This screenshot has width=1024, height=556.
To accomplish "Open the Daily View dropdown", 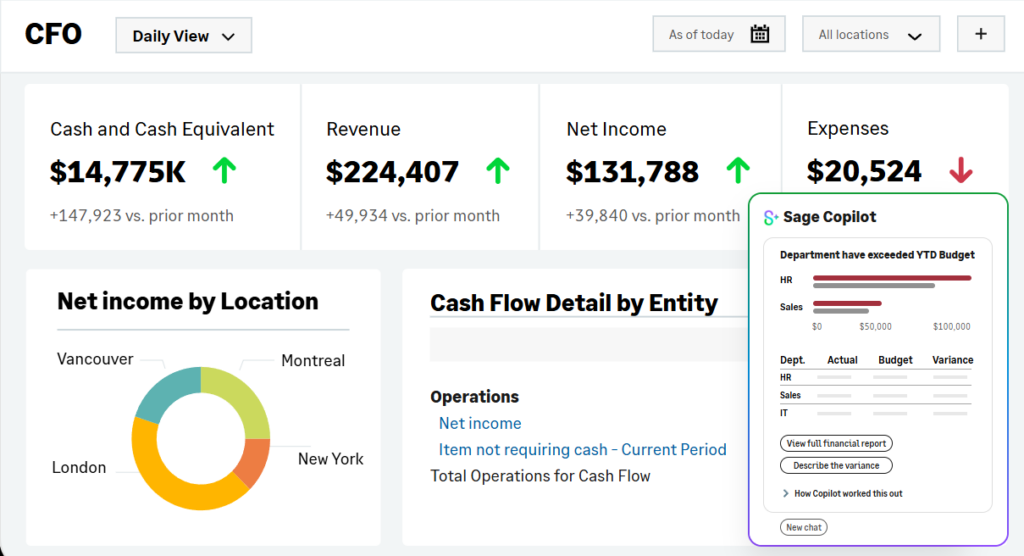I will point(183,36).
